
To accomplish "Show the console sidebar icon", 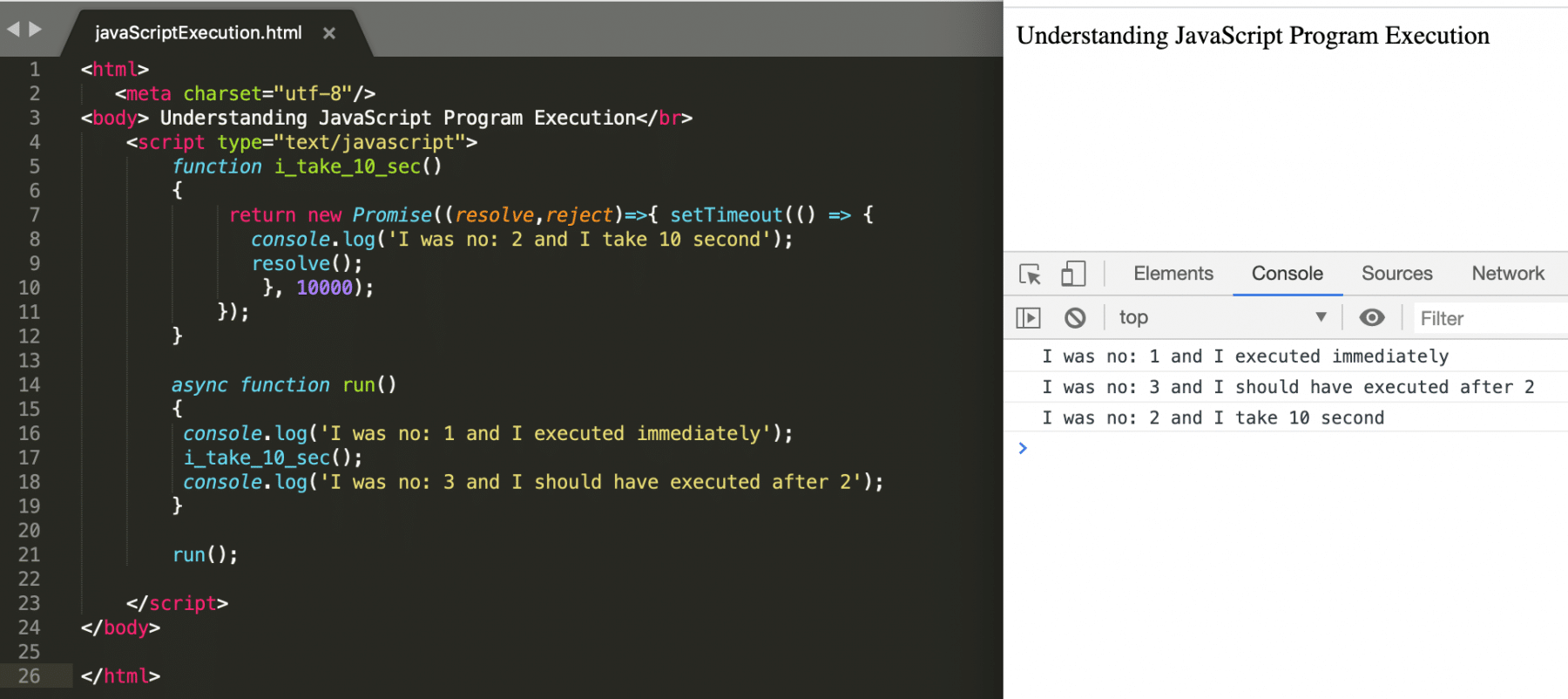I will click(x=1029, y=318).
